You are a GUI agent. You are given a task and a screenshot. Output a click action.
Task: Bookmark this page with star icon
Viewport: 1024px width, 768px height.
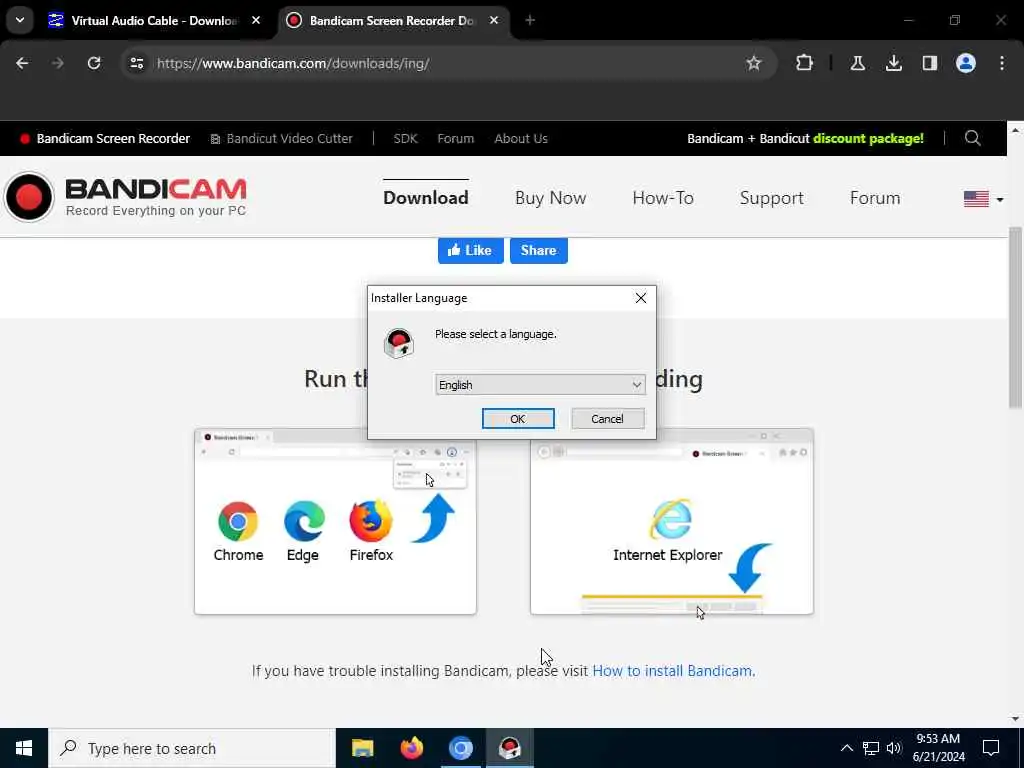click(x=754, y=63)
